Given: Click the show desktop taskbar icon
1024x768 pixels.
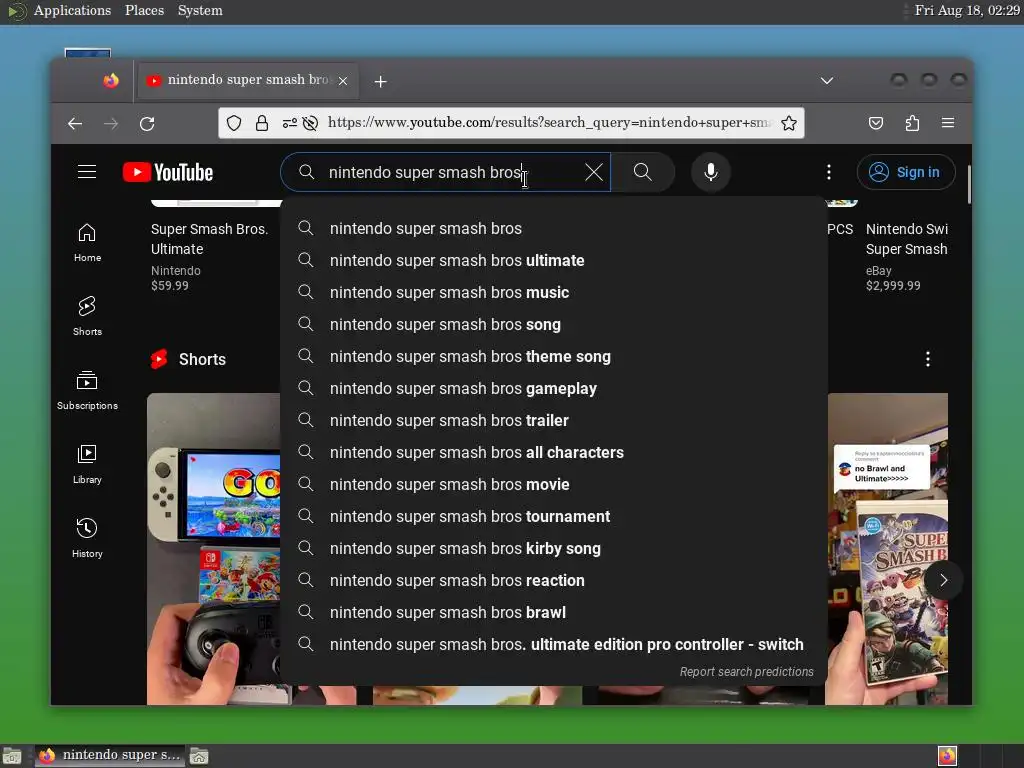Looking at the screenshot, I should coord(12,756).
